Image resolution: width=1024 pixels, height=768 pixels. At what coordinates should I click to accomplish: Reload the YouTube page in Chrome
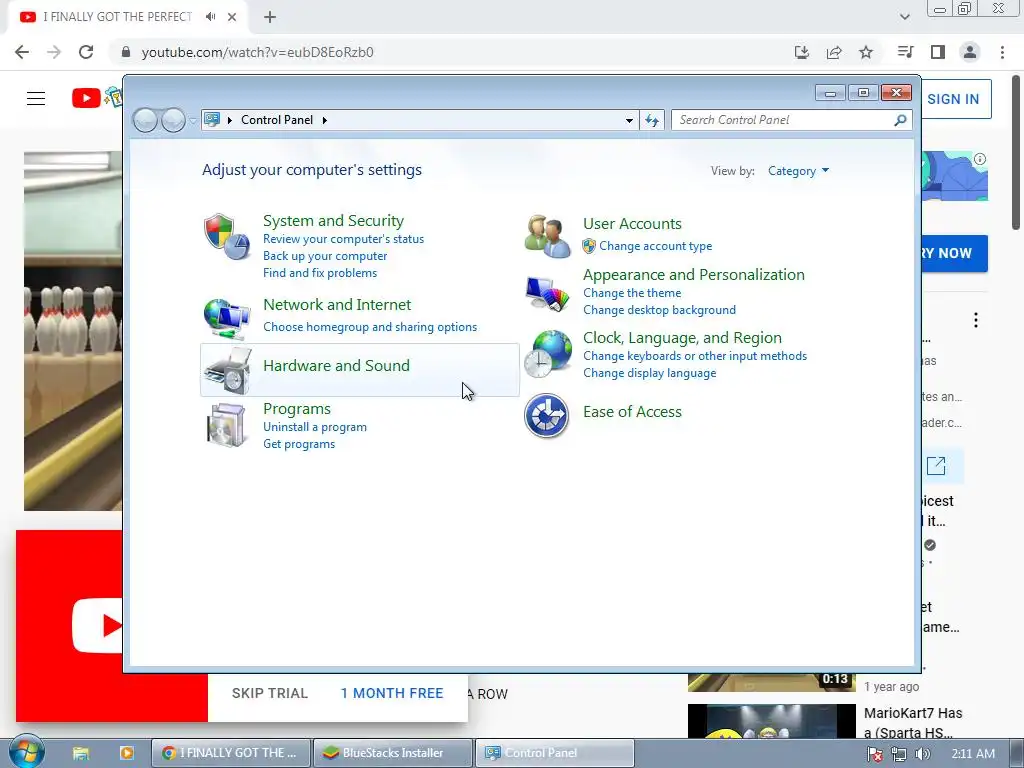[x=86, y=52]
